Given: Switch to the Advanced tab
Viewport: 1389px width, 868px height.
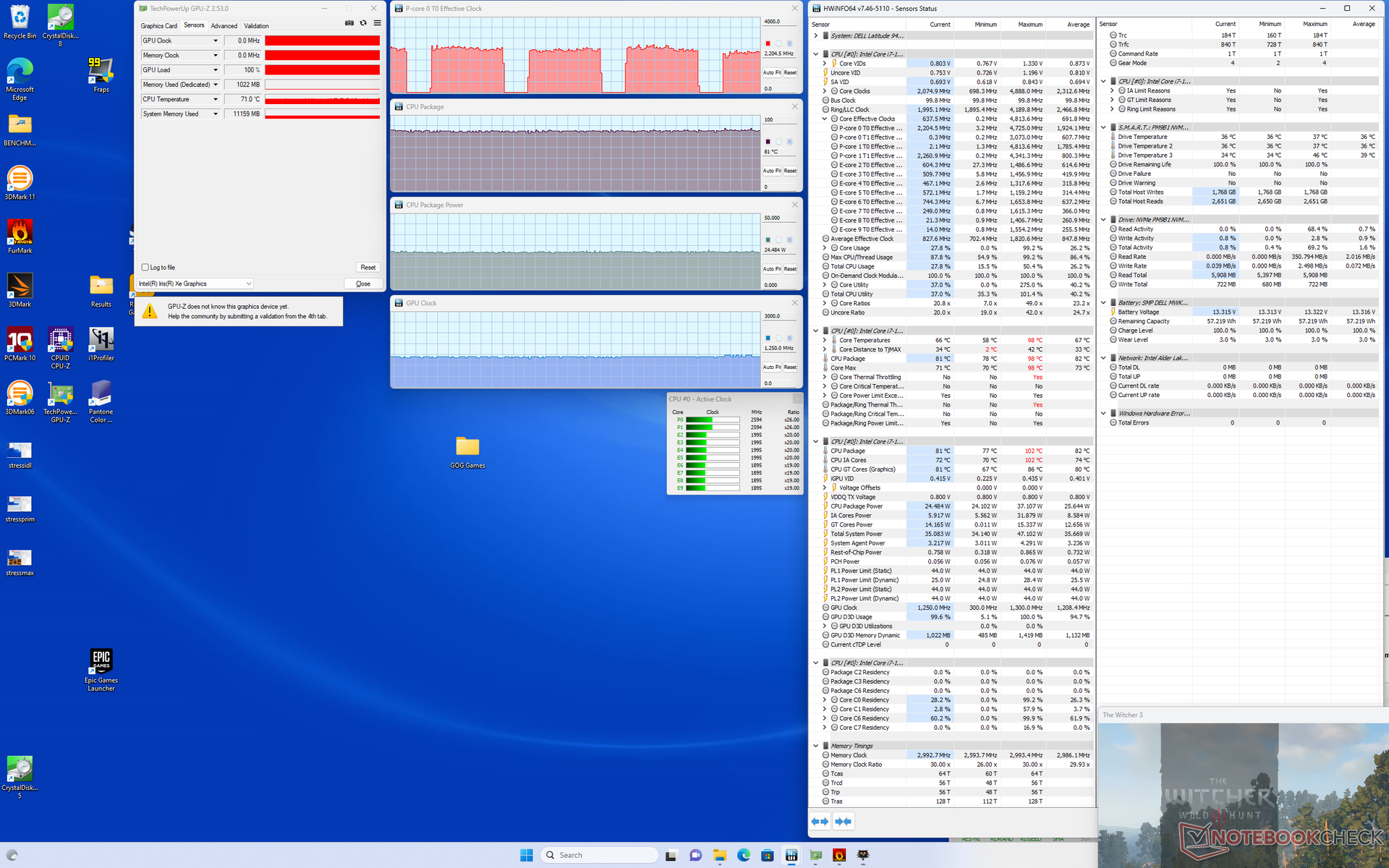Looking at the screenshot, I should [224, 26].
